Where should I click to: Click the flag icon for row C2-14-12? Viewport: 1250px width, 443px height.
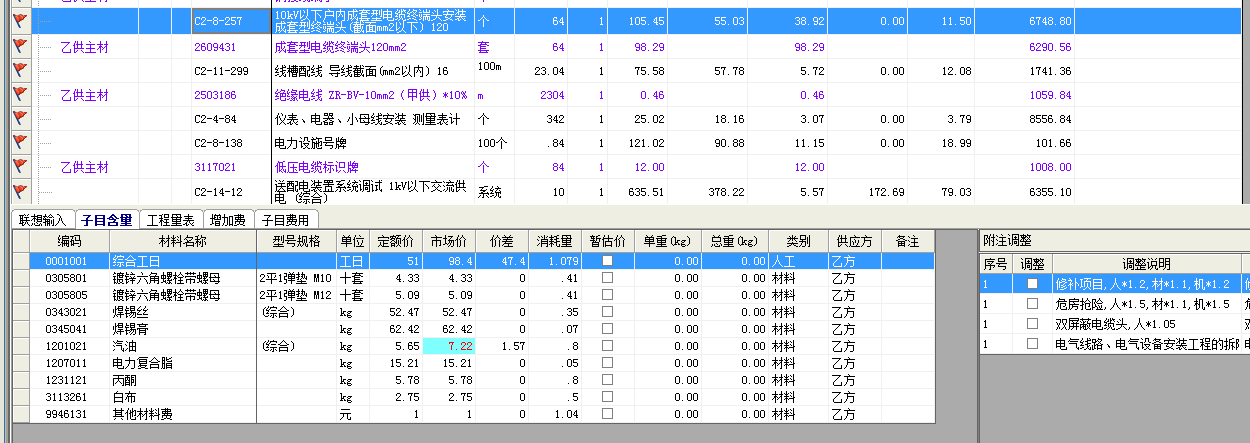click(19, 191)
